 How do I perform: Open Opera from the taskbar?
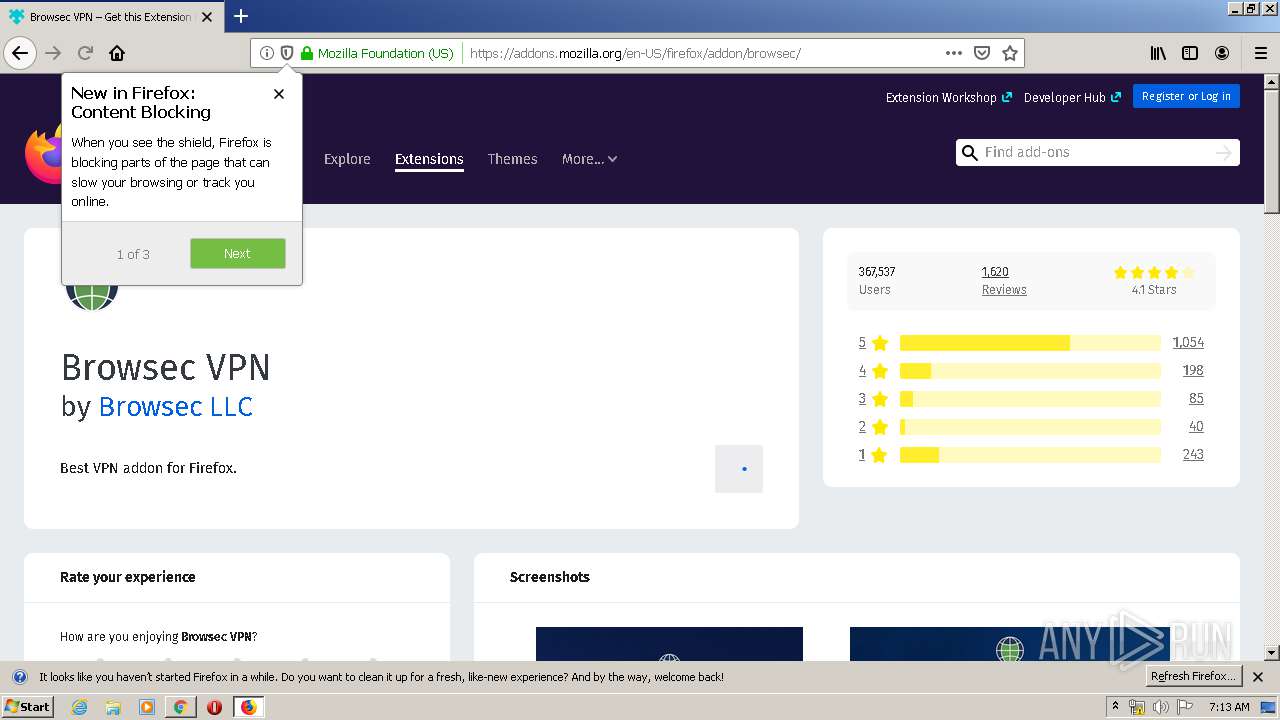point(214,707)
